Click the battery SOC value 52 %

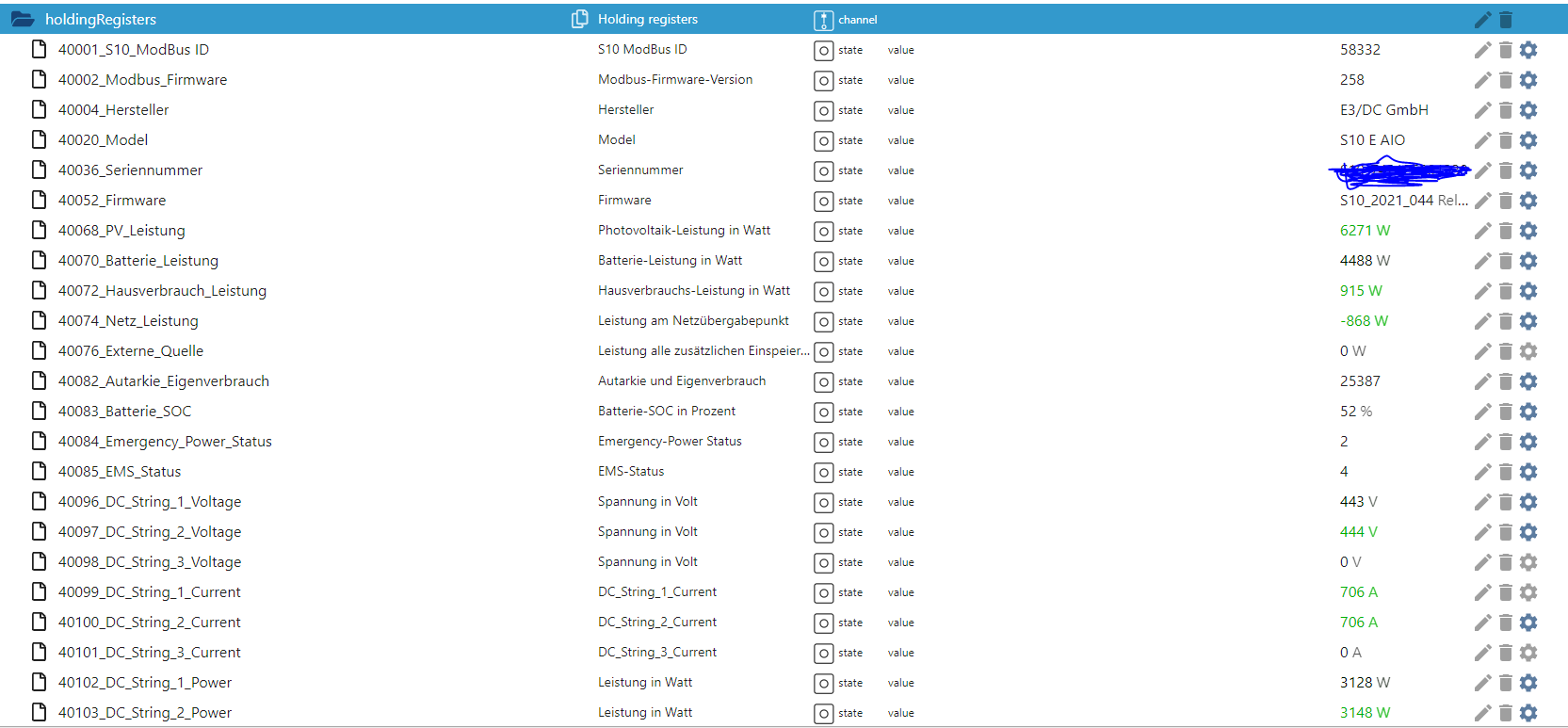click(x=1356, y=412)
